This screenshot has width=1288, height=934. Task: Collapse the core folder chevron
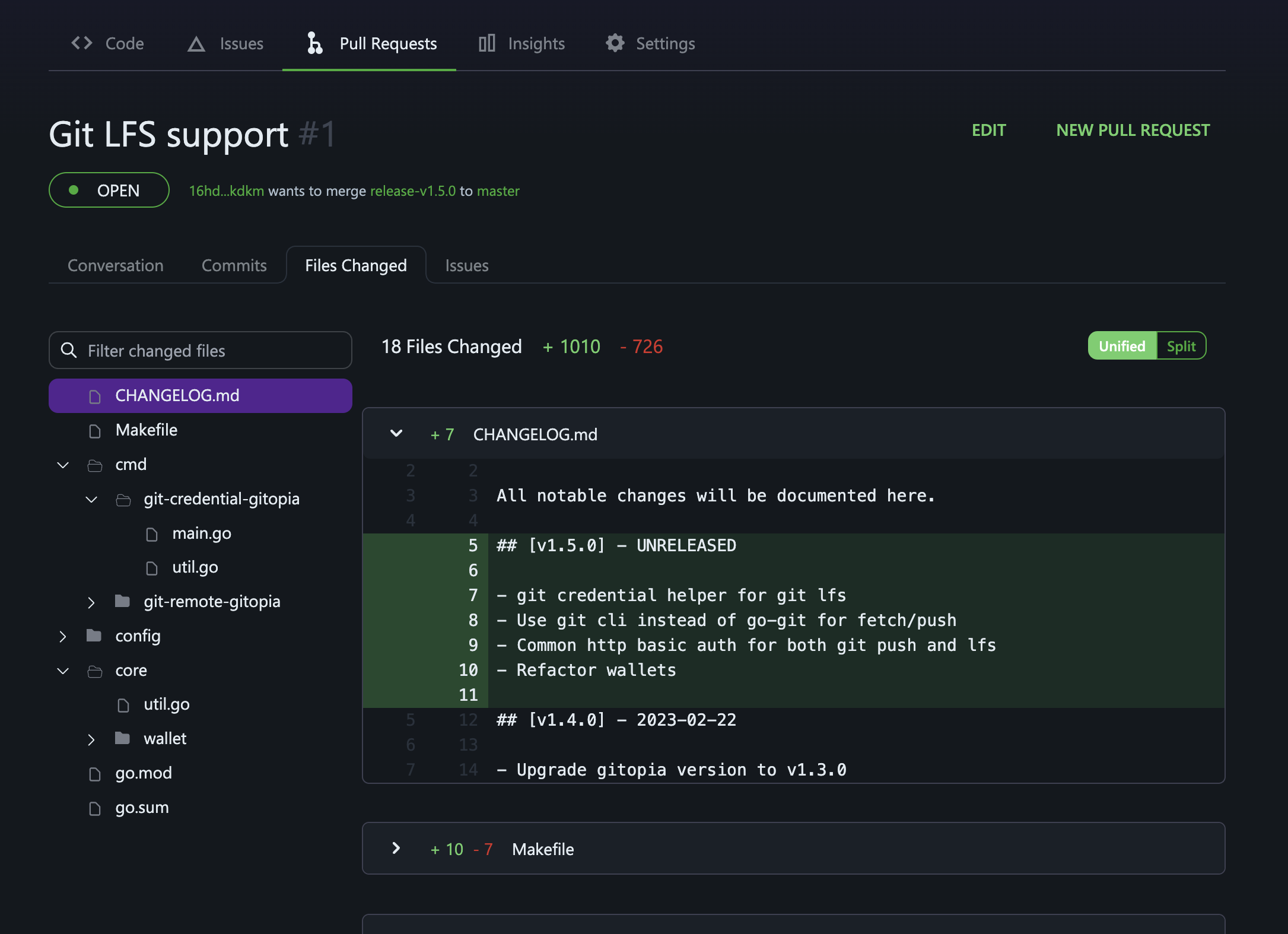pyautogui.click(x=63, y=671)
